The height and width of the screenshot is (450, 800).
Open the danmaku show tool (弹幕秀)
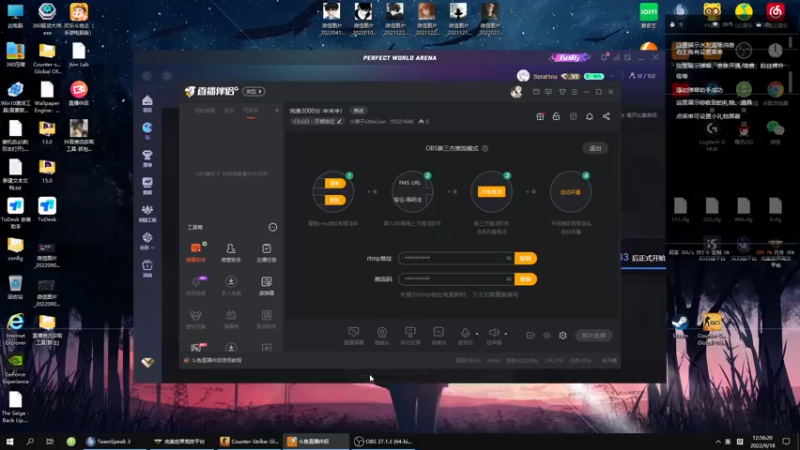tap(231, 319)
